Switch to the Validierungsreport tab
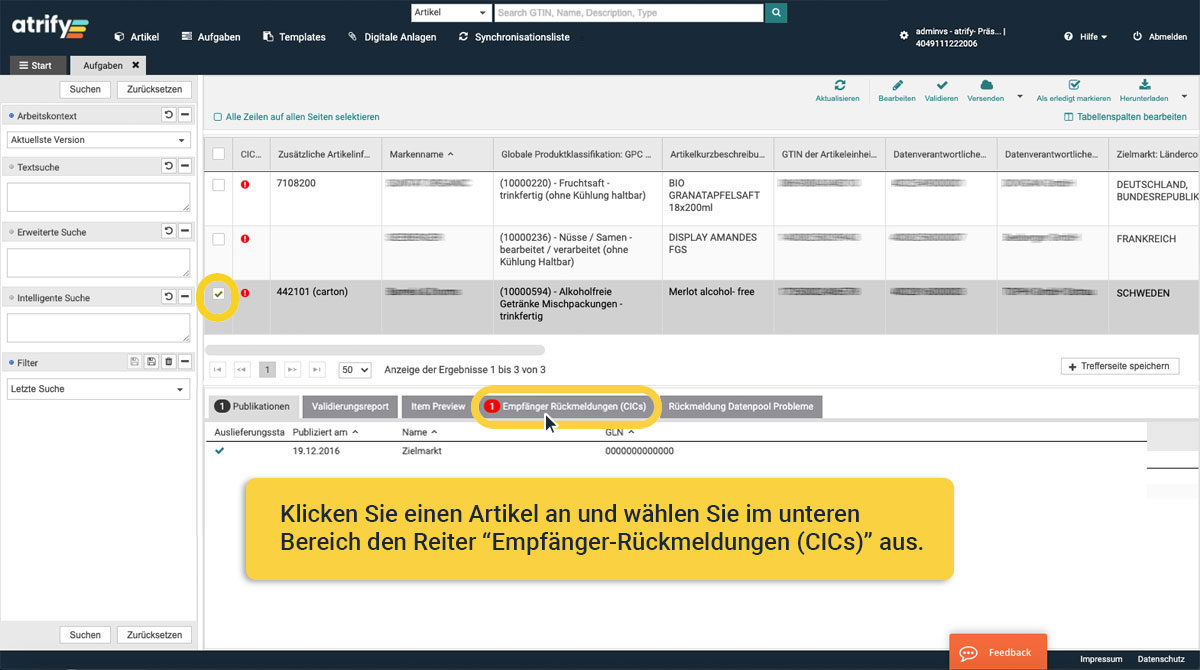Viewport: 1200px width, 670px height. point(350,407)
